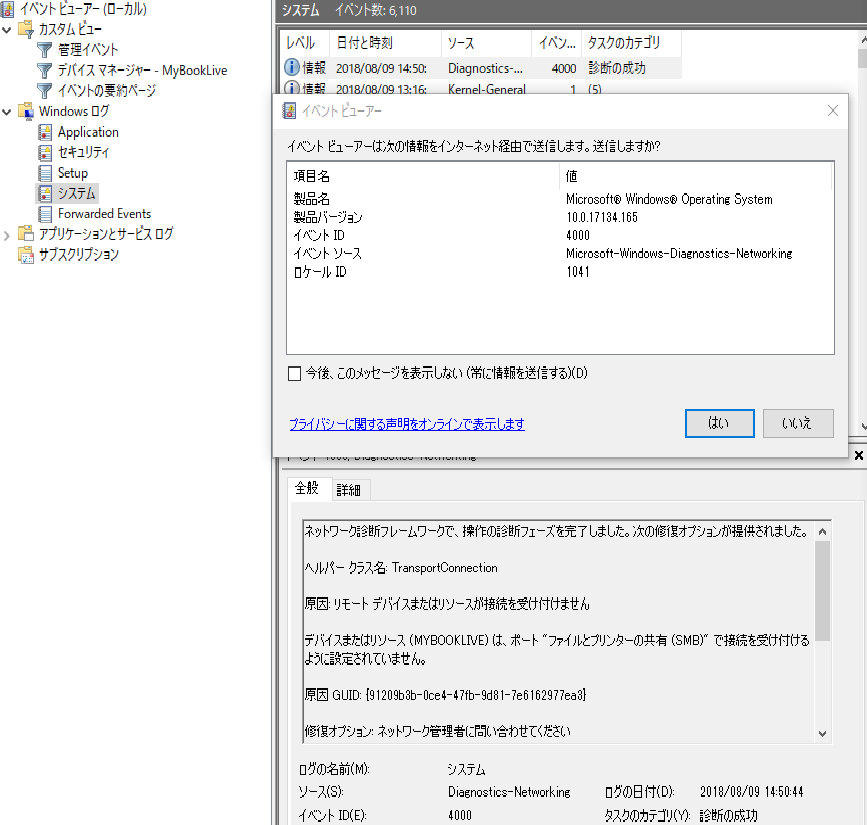Click the ロケール ID value 1041
Image resolution: width=867 pixels, height=825 pixels.
[x=578, y=272]
